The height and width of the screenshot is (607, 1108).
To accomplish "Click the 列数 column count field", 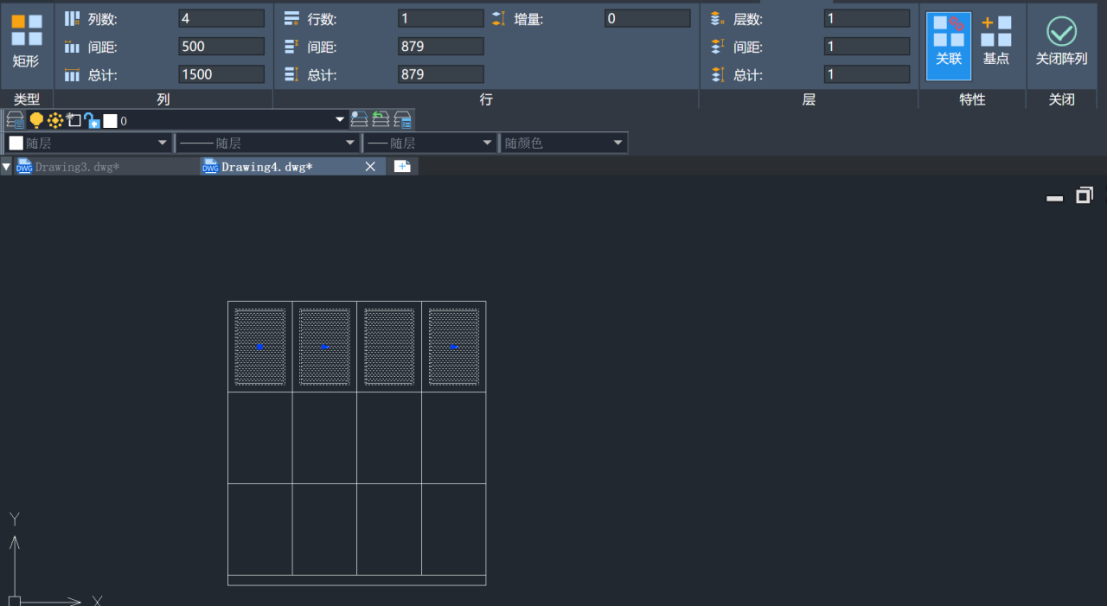I will pyautogui.click(x=221, y=19).
